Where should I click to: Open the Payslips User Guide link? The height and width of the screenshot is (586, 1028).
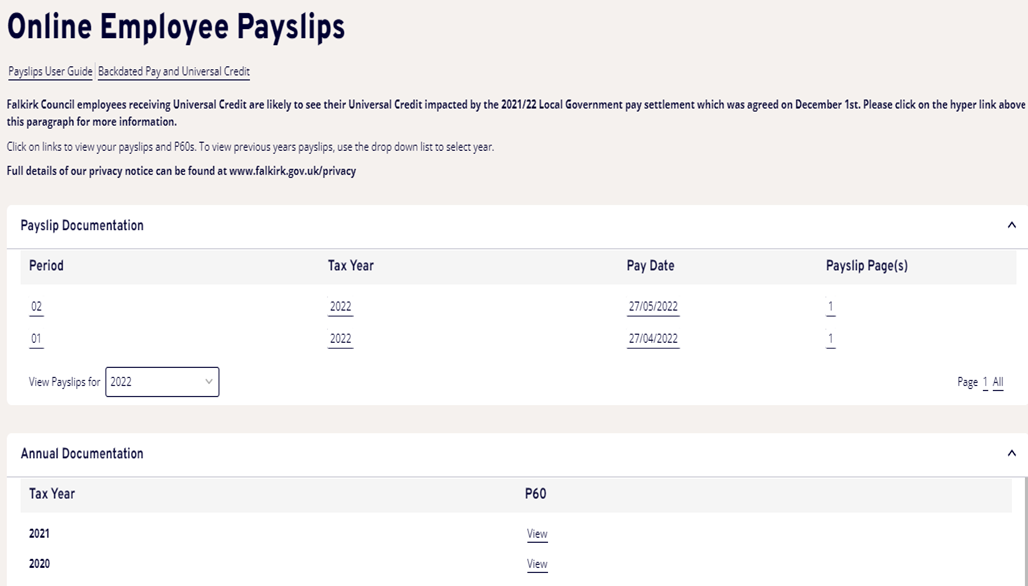coord(50,72)
